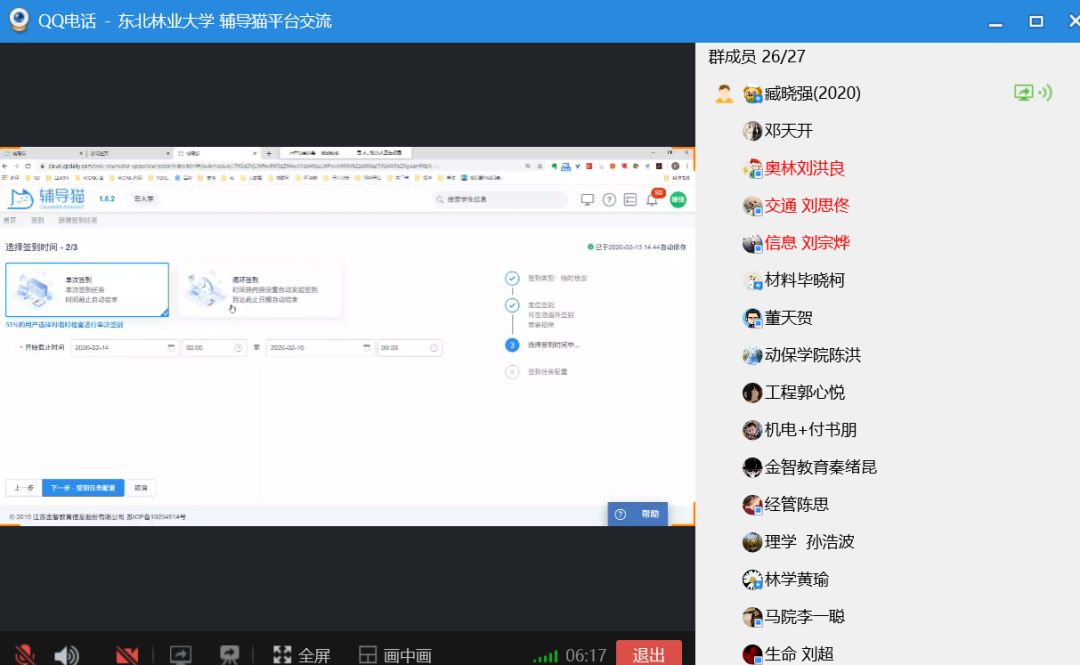Image resolution: width=1080 pixels, height=665 pixels.
Task: Open the end date field 2020-02-16
Action: click(320, 348)
